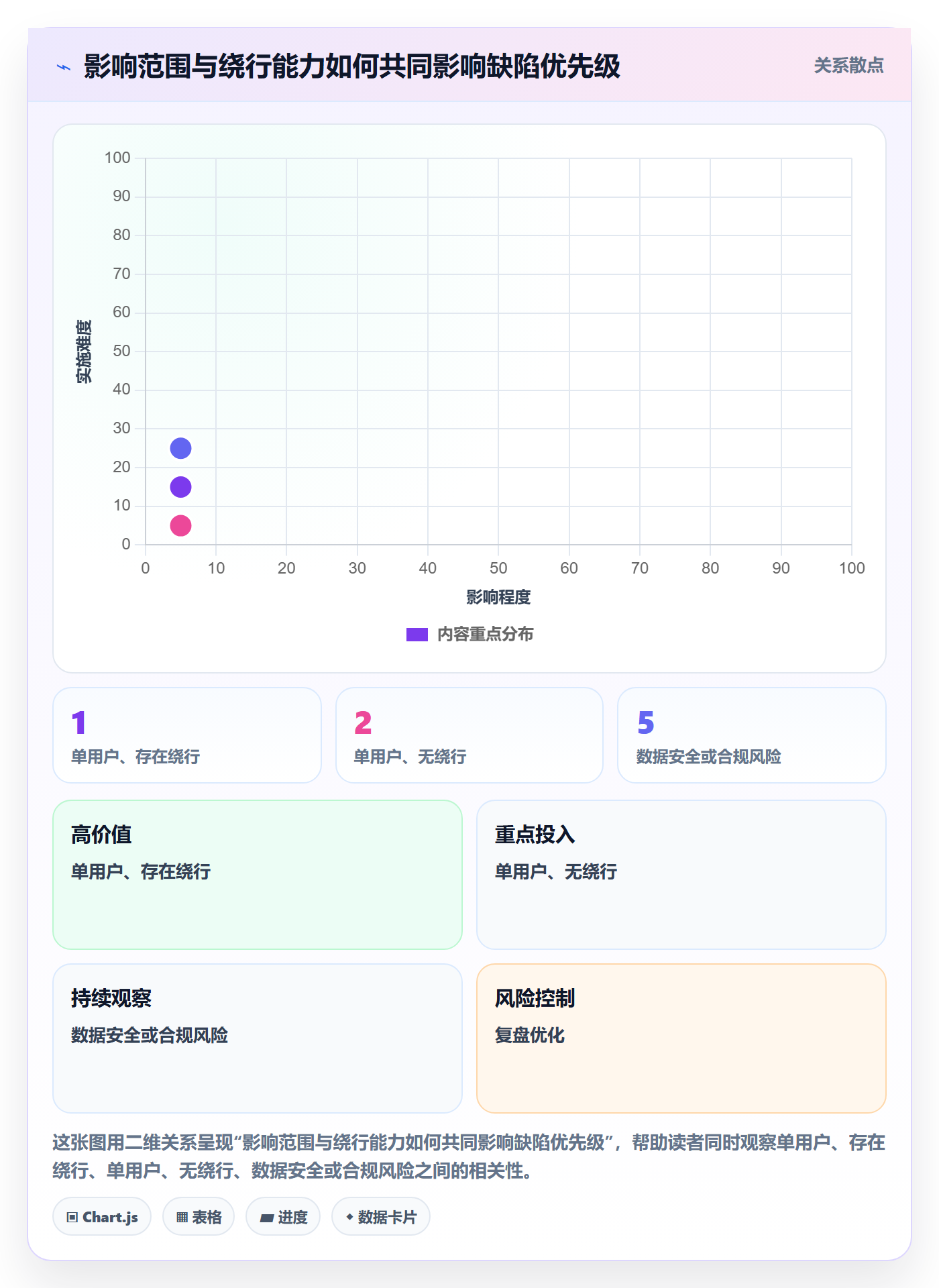The width and height of the screenshot is (939, 1288).
Task: Select the blue scatter point on the chart
Action: point(180,448)
